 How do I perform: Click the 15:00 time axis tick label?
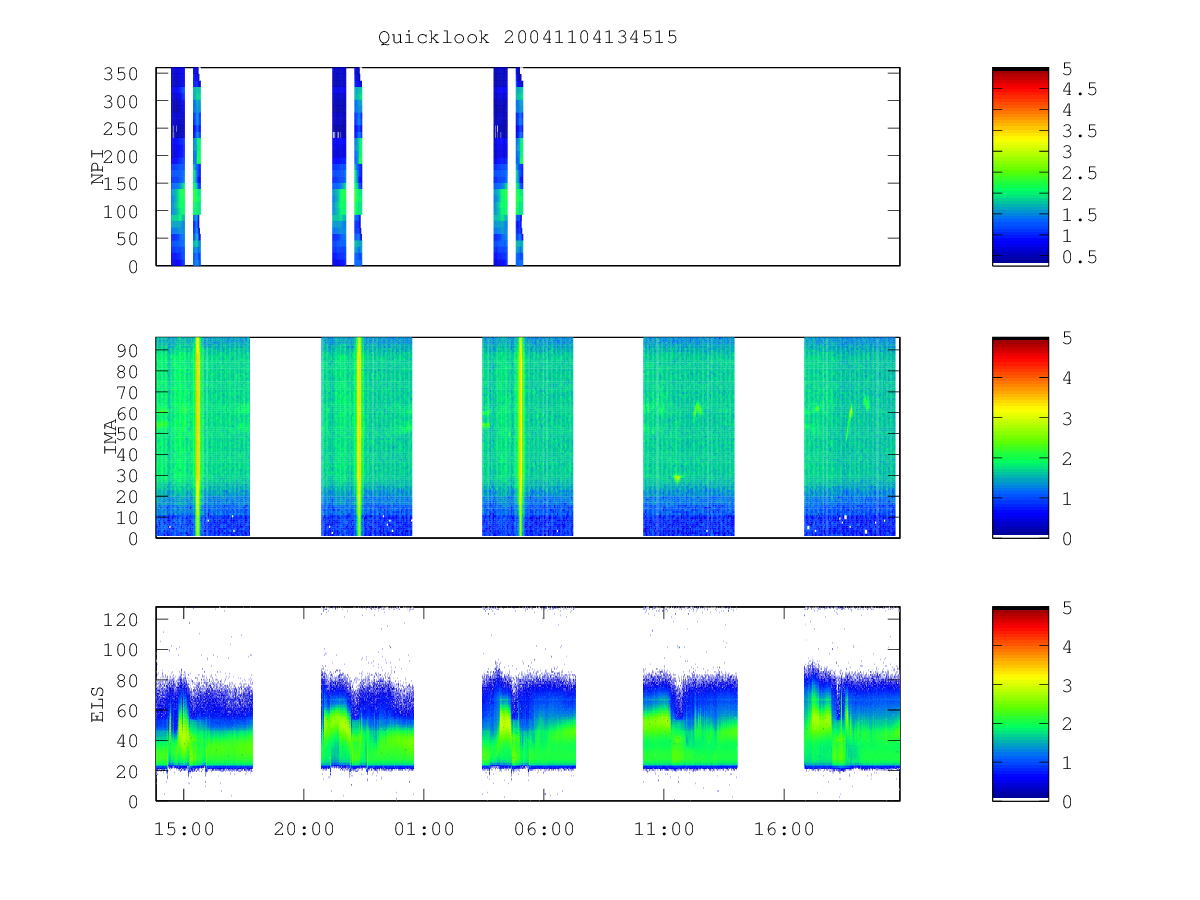184,829
